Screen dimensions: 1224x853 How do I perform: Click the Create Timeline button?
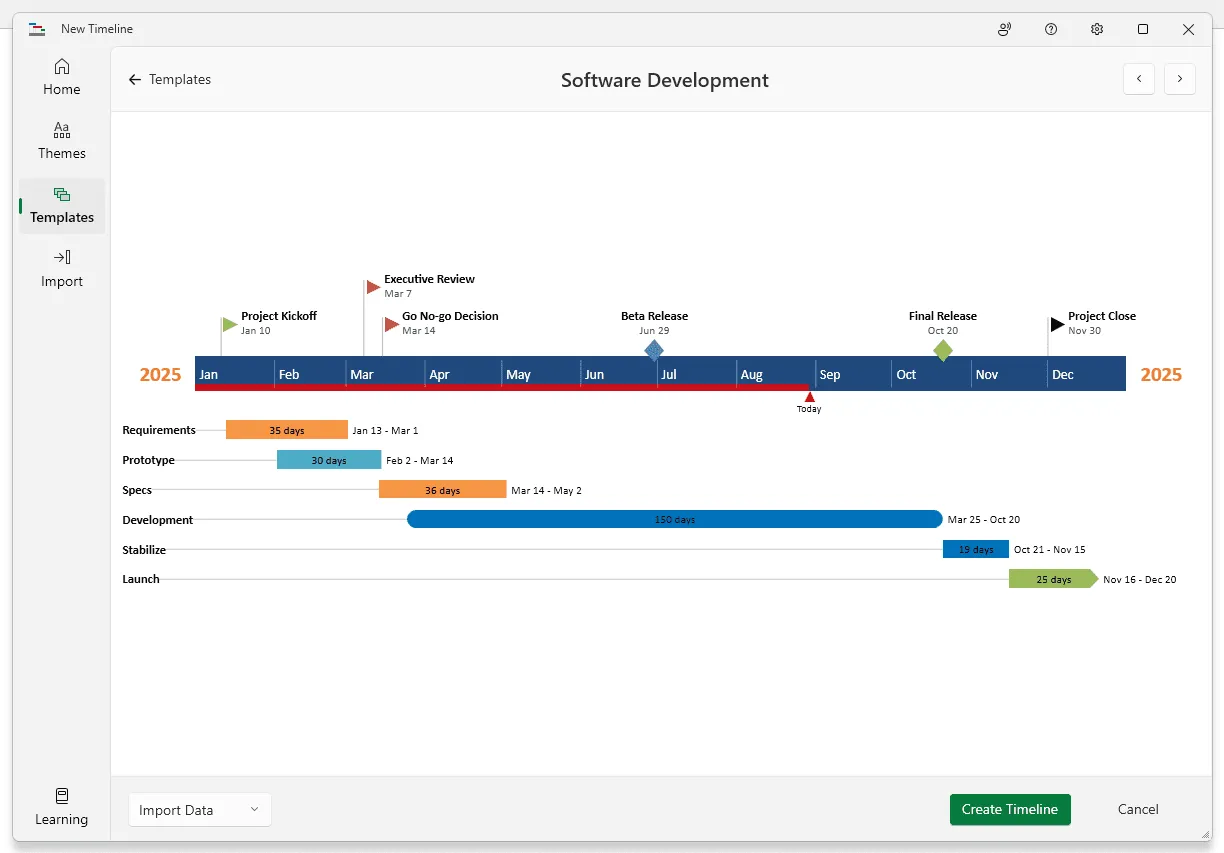point(1010,810)
